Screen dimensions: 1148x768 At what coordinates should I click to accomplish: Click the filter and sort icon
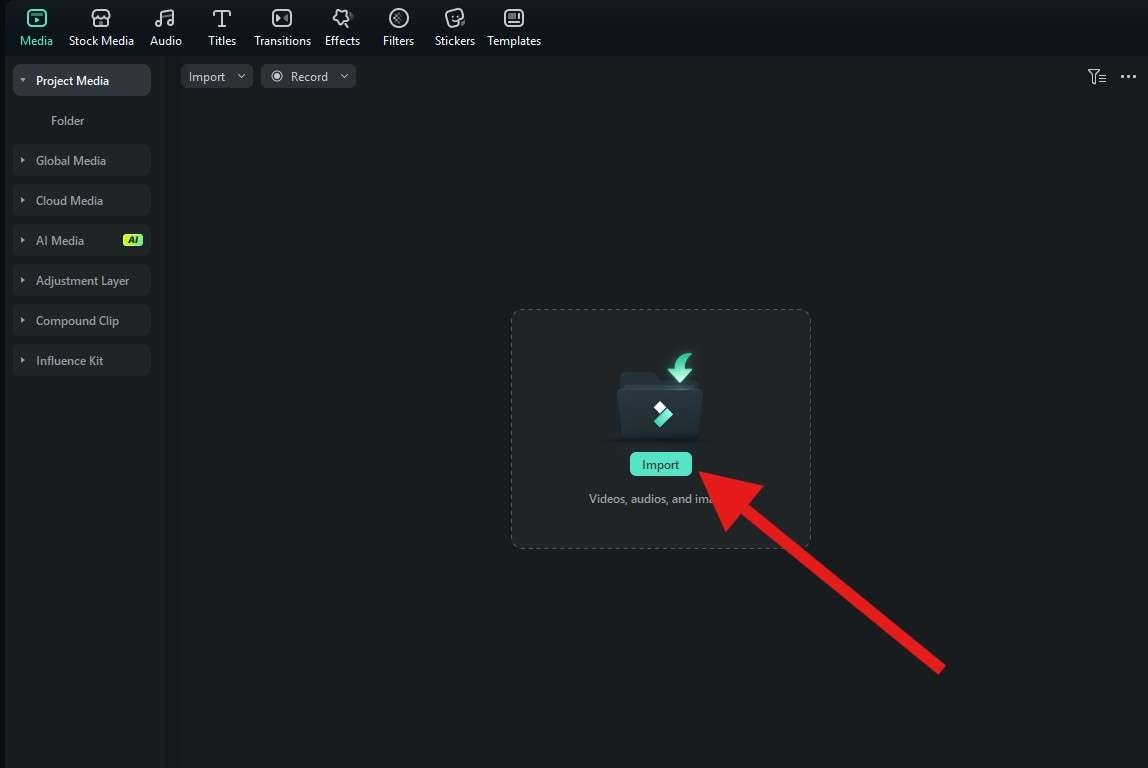1096,76
